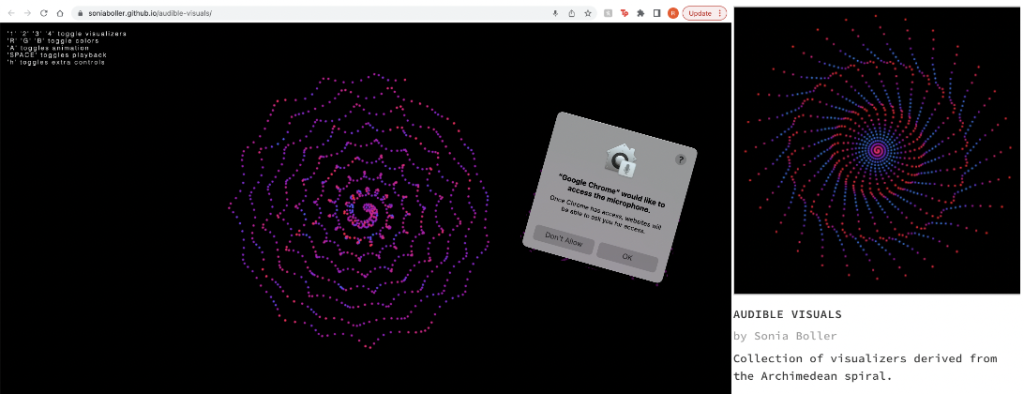Share this page via share icon
The height and width of the screenshot is (394, 1024).
(x=572, y=13)
